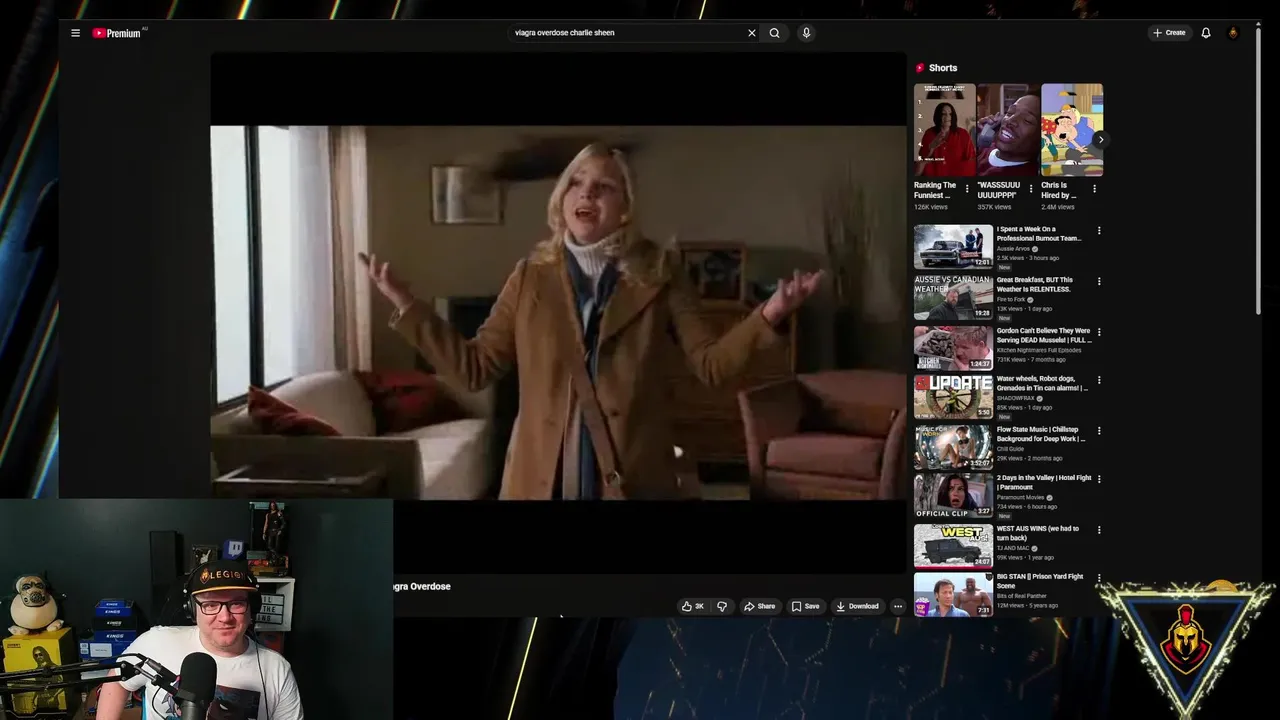Open title 'Water wheels, Robot dogs, Grenades'
Image resolution: width=1280 pixels, height=720 pixels.
click(x=1042, y=383)
